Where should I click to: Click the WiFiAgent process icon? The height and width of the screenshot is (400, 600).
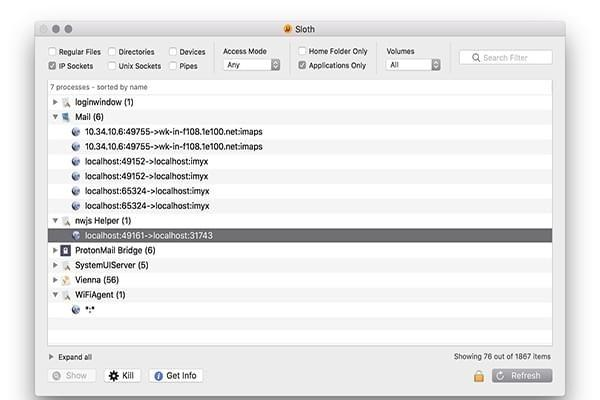click(x=66, y=295)
